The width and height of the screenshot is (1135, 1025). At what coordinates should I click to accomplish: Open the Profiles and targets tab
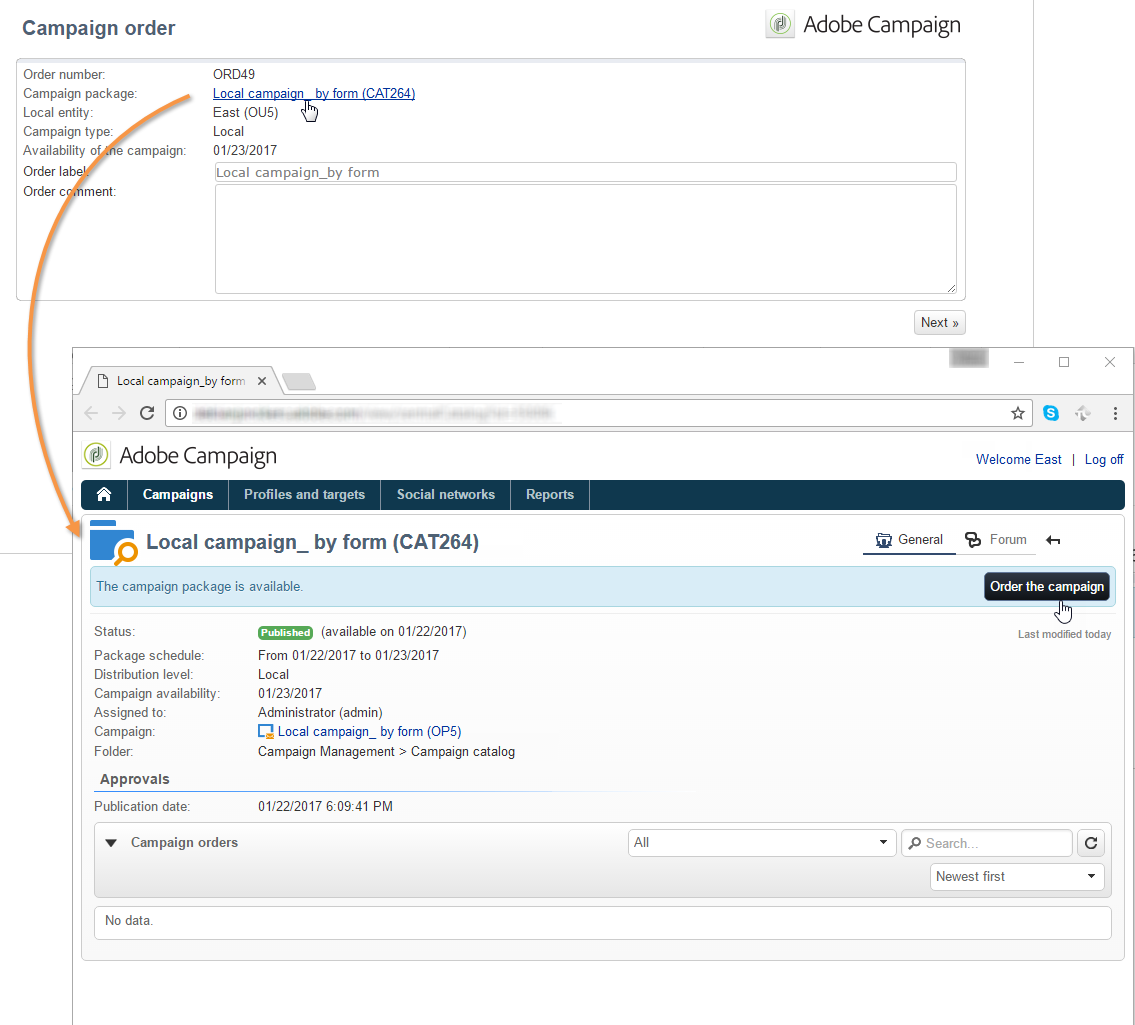pos(304,494)
